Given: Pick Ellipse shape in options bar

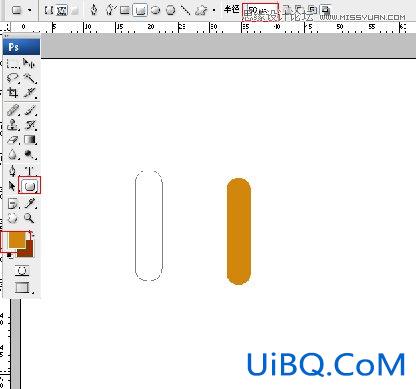Looking at the screenshot, I should tap(155, 10).
